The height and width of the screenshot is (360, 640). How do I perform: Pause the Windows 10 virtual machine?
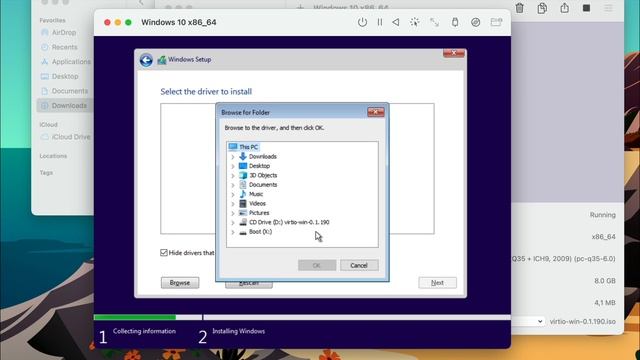click(380, 22)
